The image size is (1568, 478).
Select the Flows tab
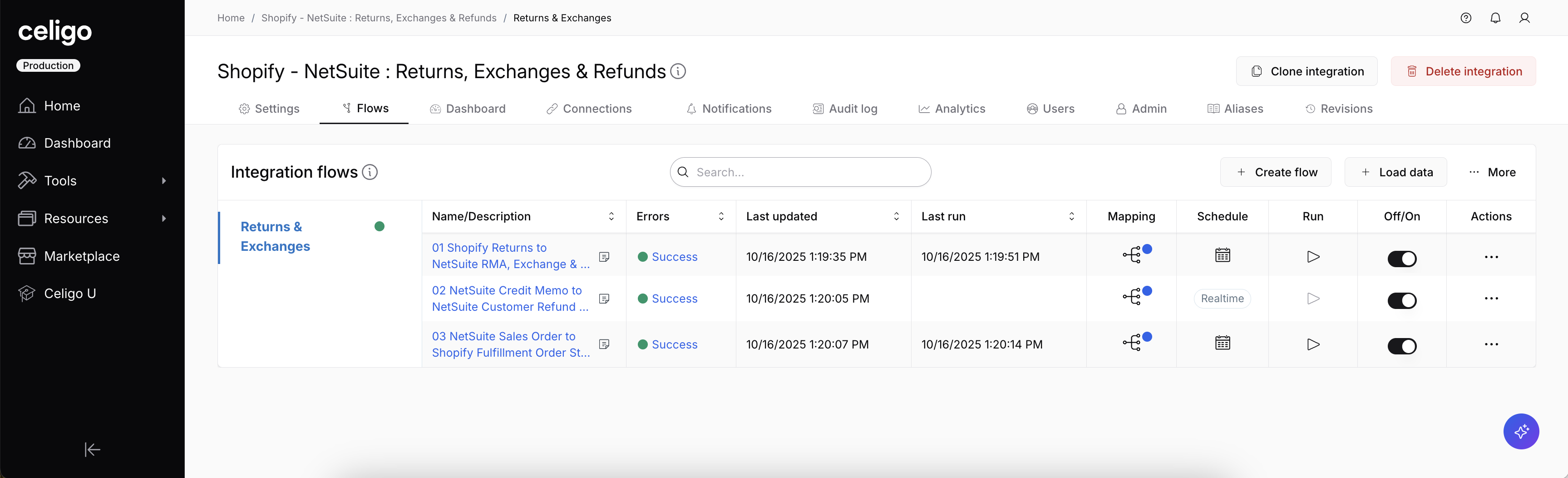tap(365, 109)
